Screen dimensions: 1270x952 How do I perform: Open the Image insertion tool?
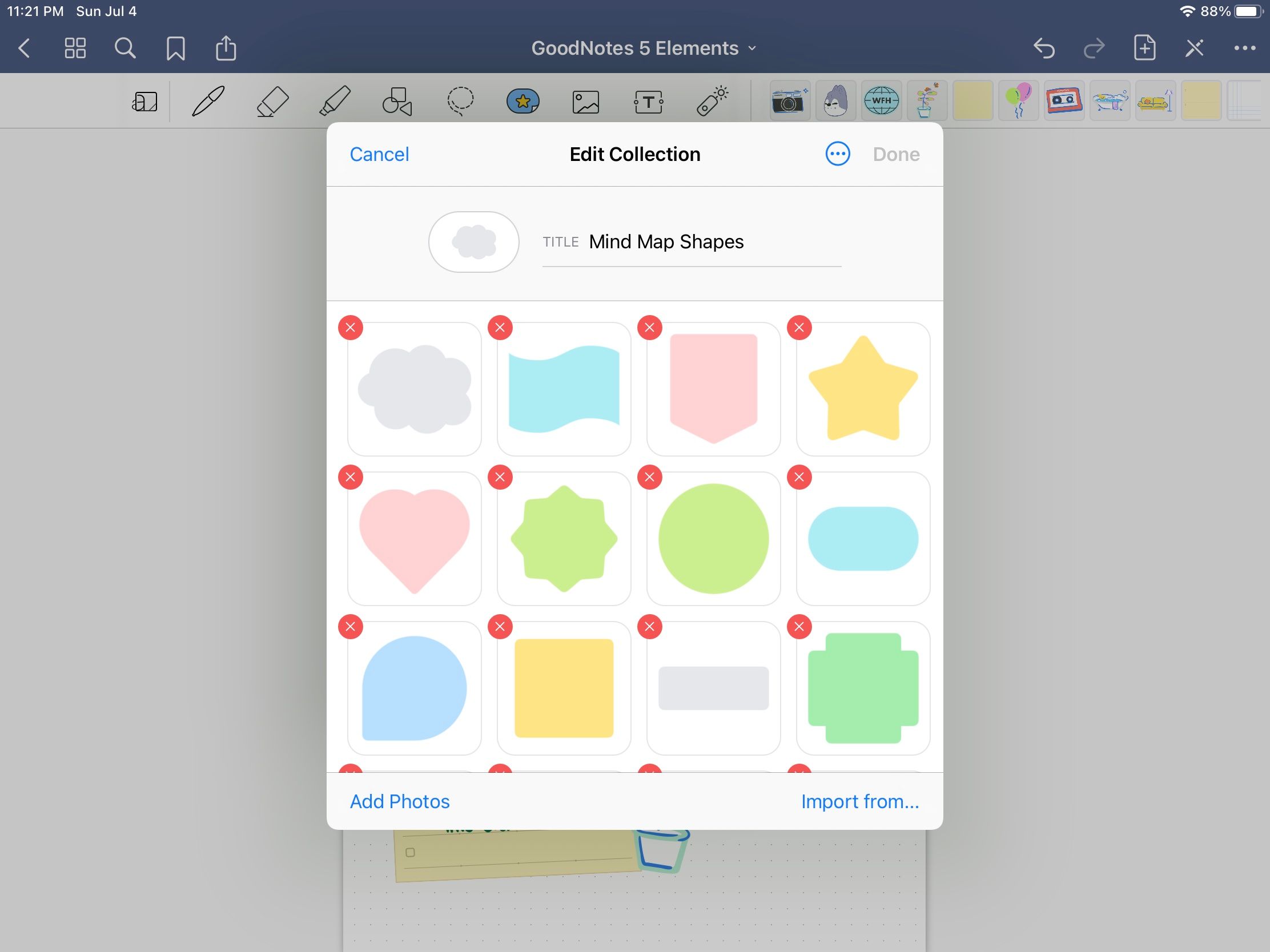[x=586, y=100]
